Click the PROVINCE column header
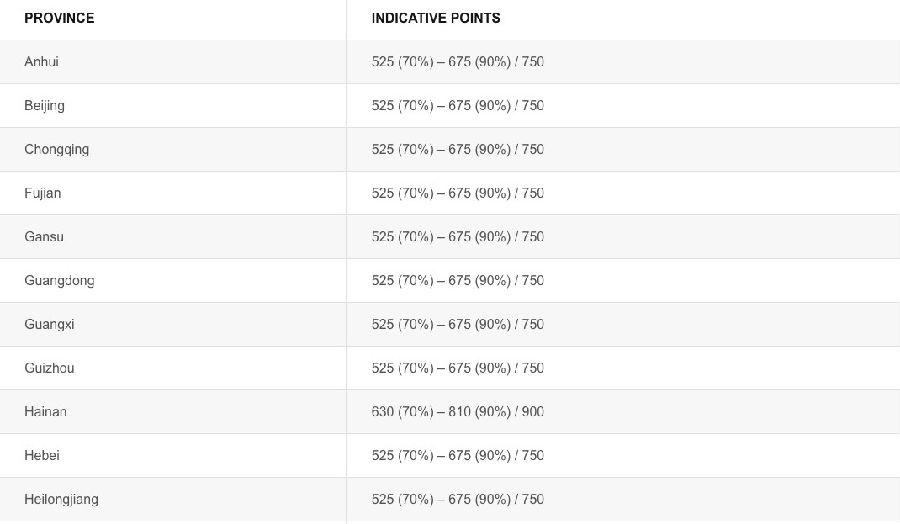Image resolution: width=900 pixels, height=524 pixels. 59,18
